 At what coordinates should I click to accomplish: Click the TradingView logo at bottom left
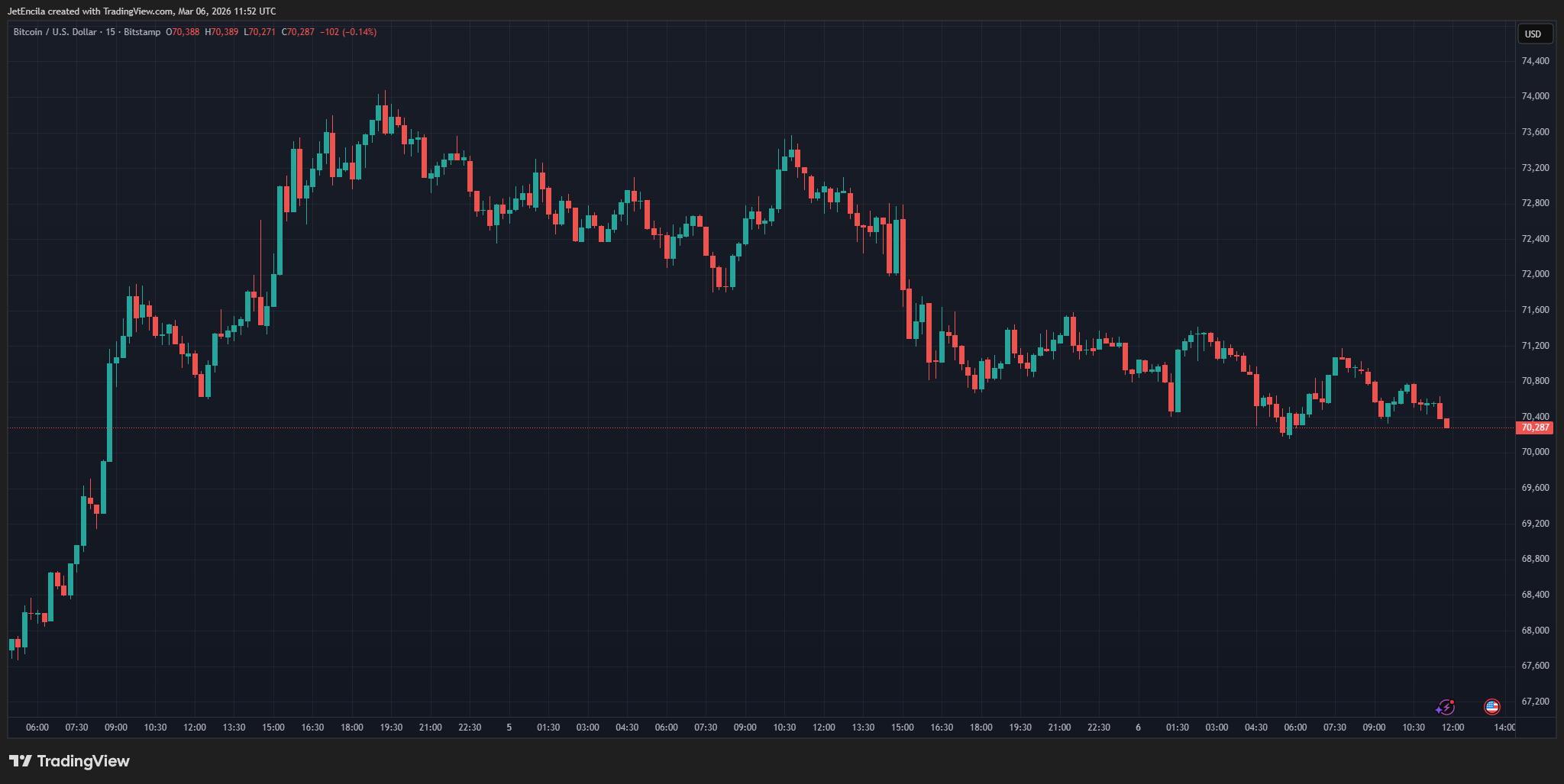tap(69, 761)
